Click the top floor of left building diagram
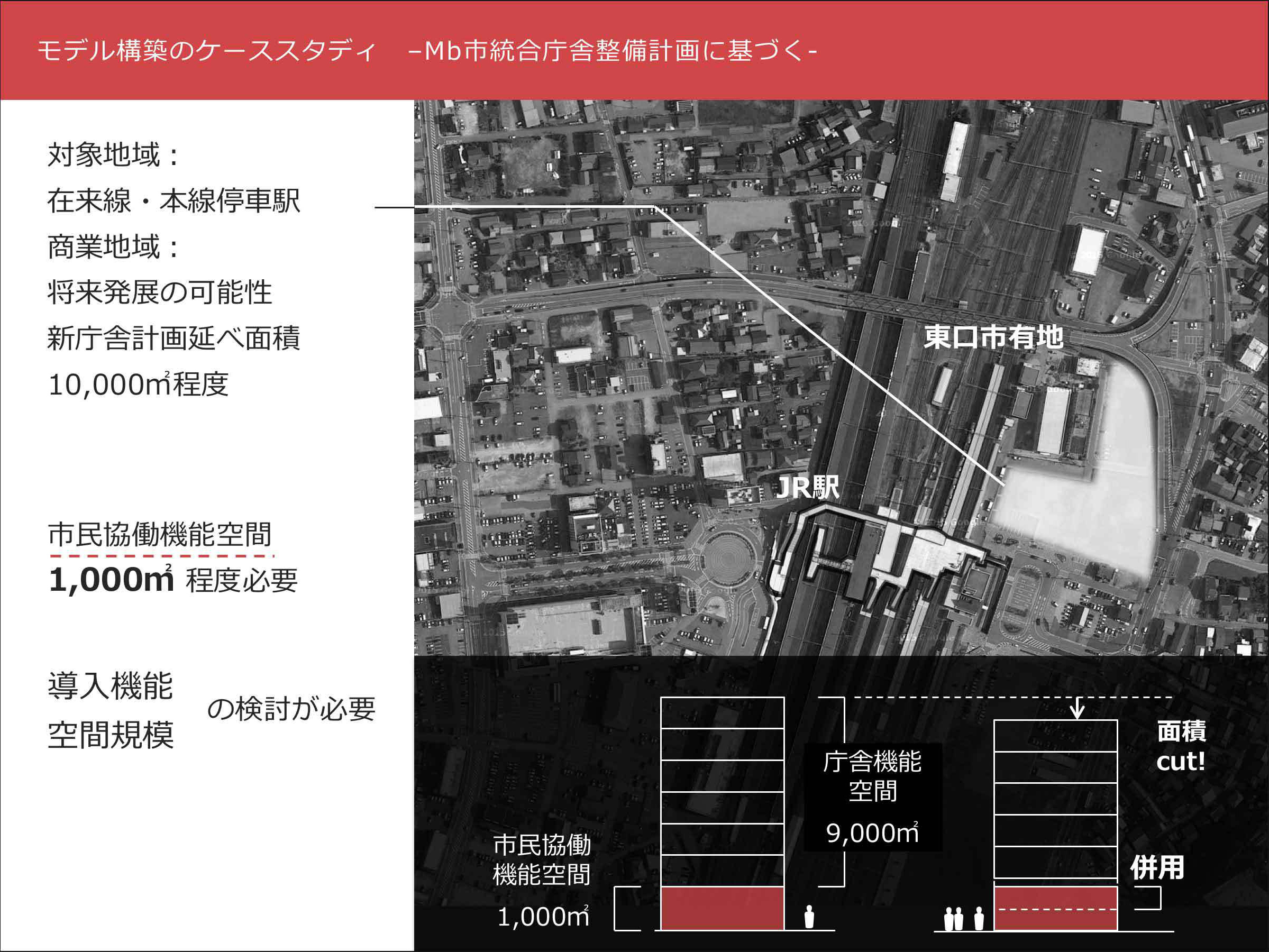1269x952 pixels. (x=722, y=713)
